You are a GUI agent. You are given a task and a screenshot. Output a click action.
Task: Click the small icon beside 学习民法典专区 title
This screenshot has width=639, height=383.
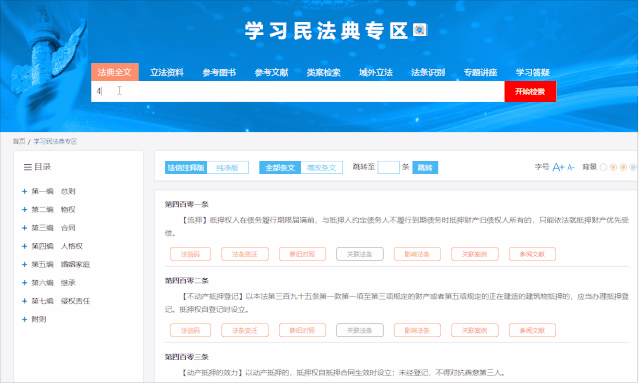click(x=420, y=30)
